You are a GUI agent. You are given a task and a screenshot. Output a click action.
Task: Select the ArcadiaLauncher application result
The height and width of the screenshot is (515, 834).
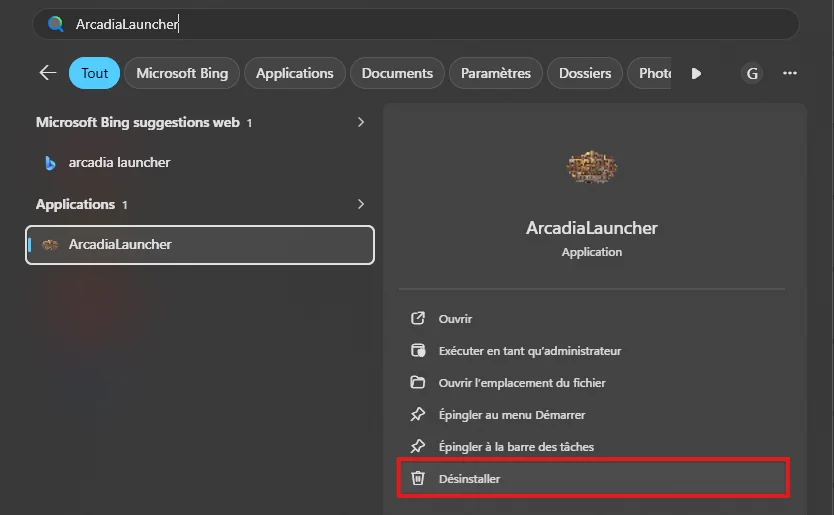coord(200,245)
